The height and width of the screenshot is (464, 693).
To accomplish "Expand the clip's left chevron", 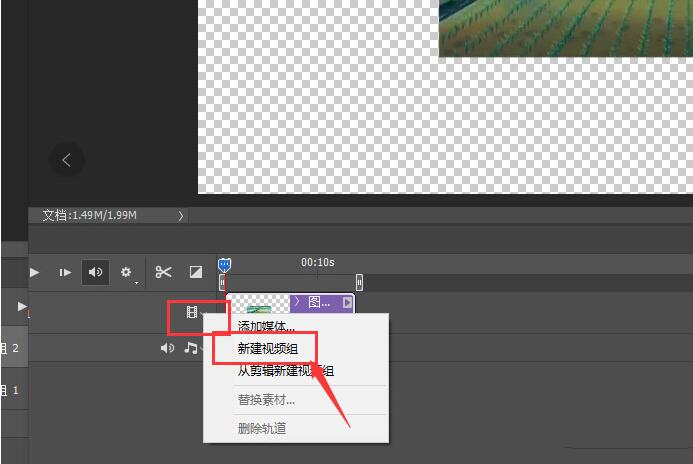I will click(x=297, y=302).
